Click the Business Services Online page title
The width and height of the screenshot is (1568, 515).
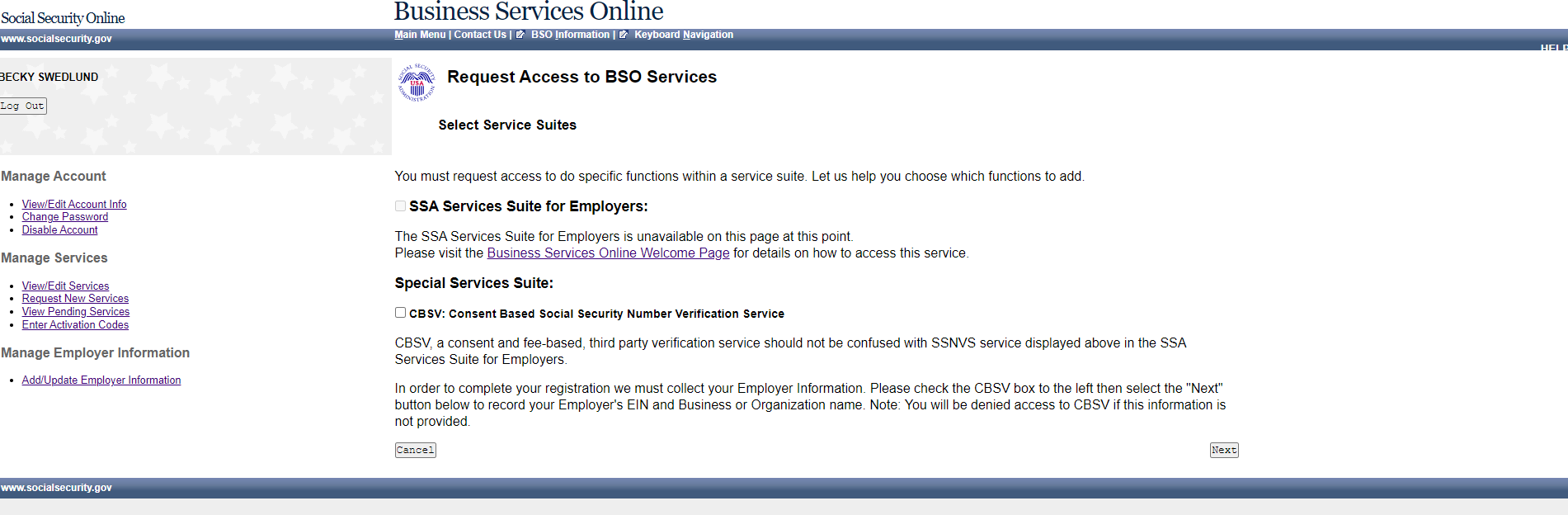(x=529, y=12)
